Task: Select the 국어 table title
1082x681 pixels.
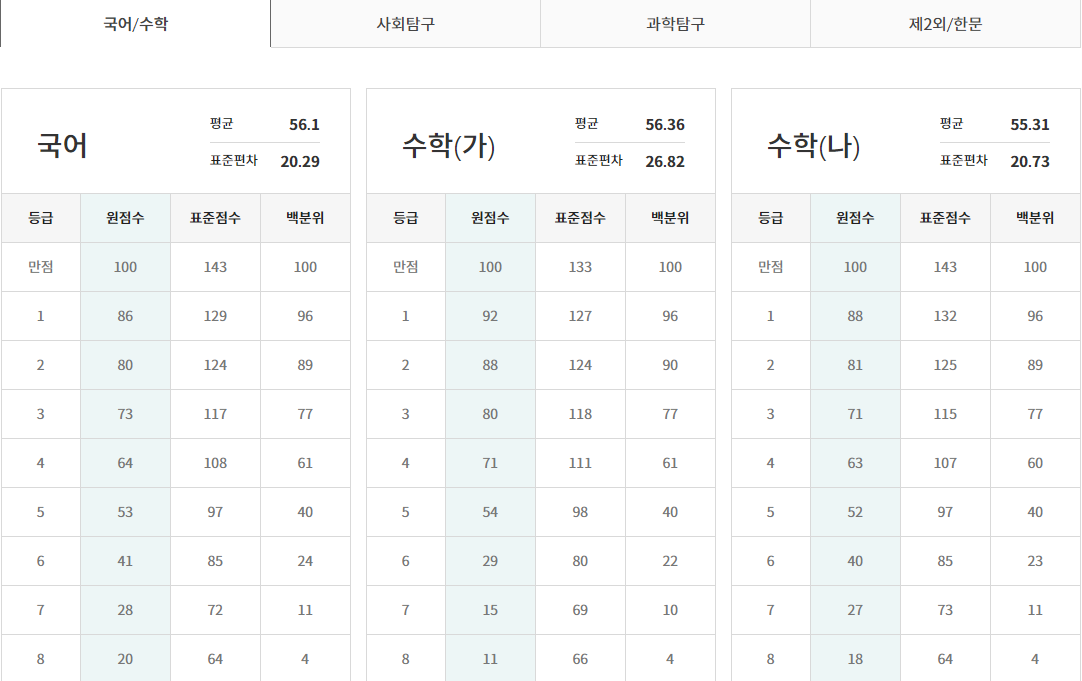Action: pos(63,146)
